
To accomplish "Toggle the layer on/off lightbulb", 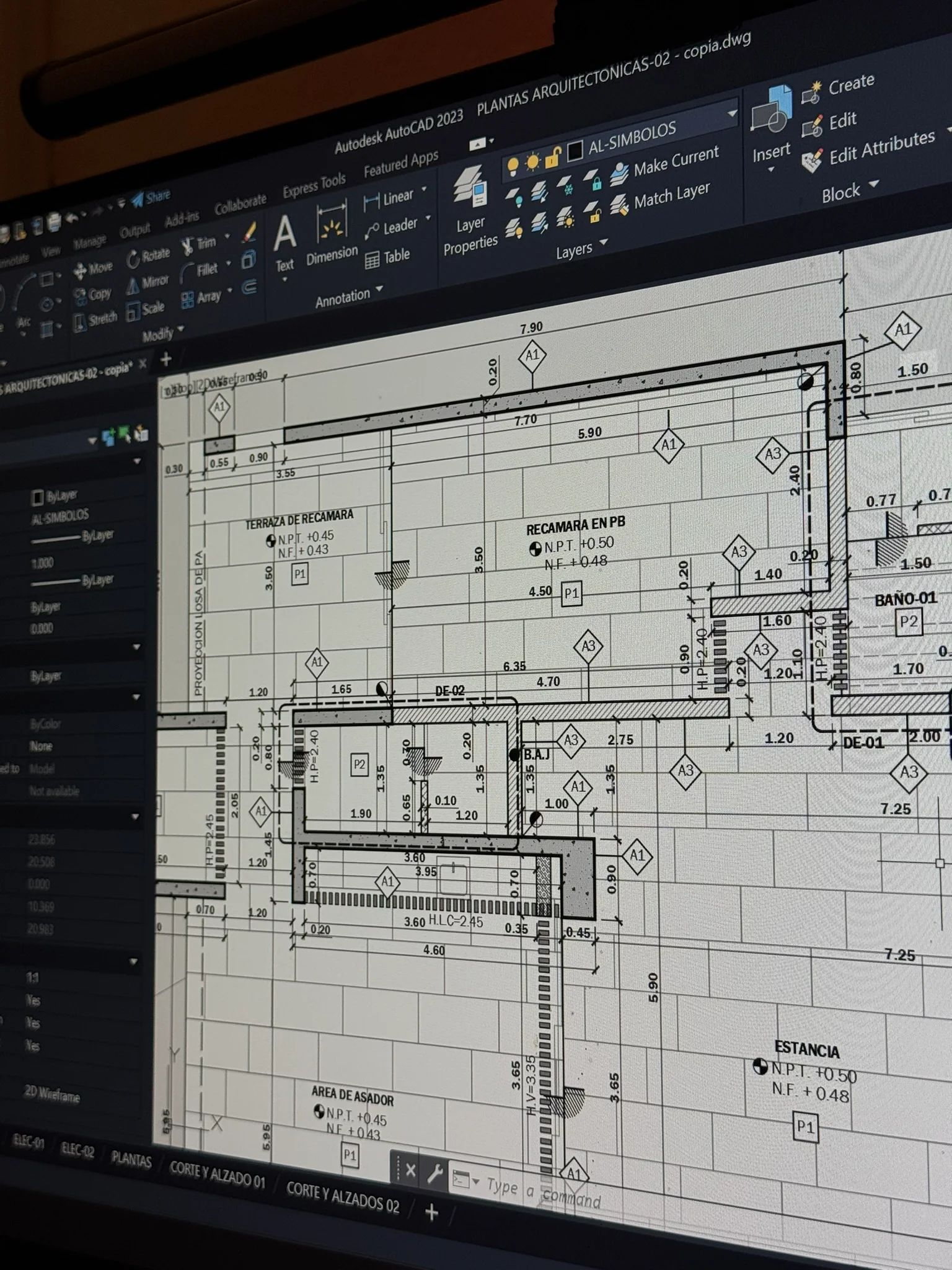I will (x=513, y=166).
